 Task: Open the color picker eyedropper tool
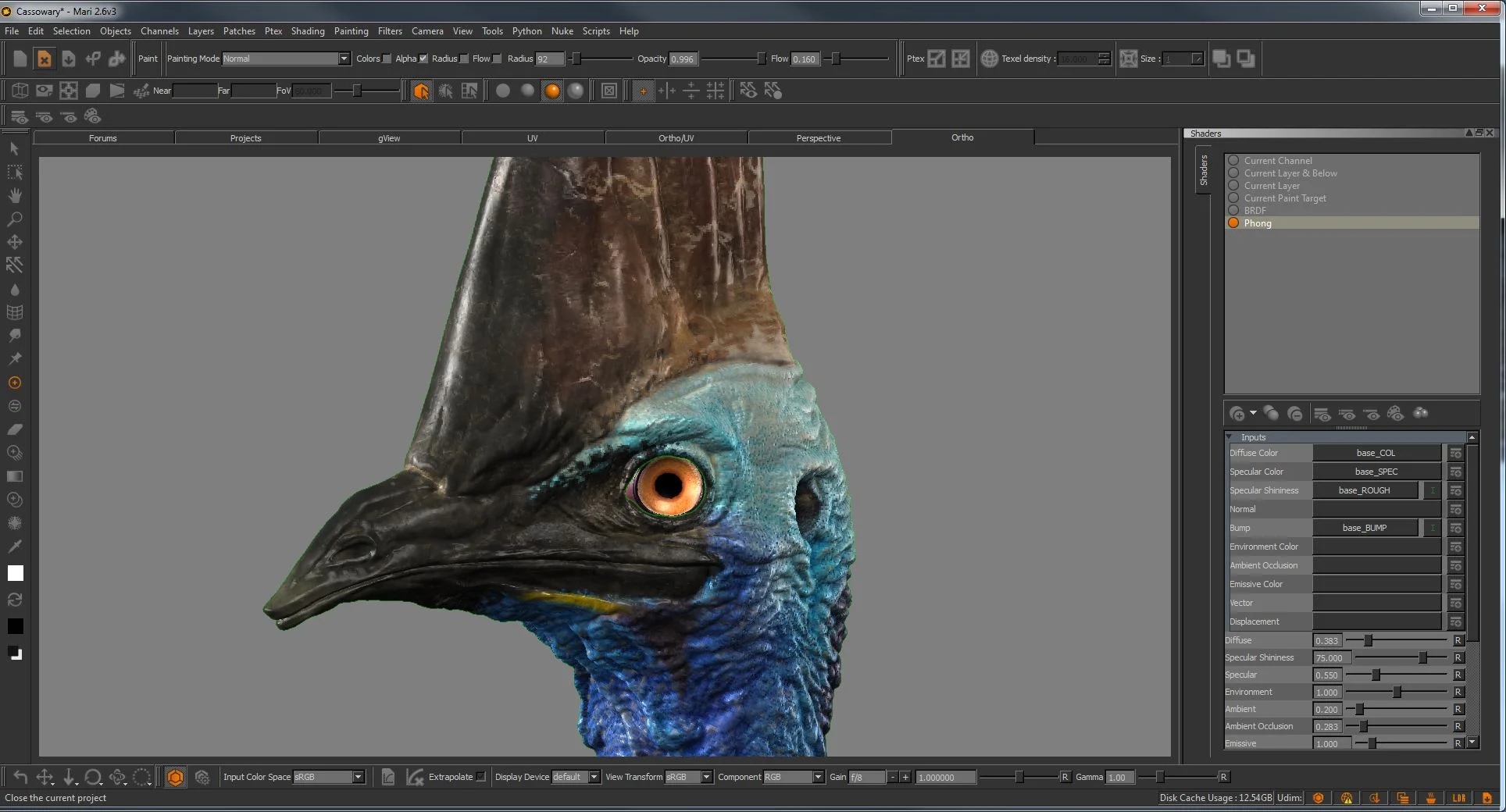pyautogui.click(x=15, y=547)
